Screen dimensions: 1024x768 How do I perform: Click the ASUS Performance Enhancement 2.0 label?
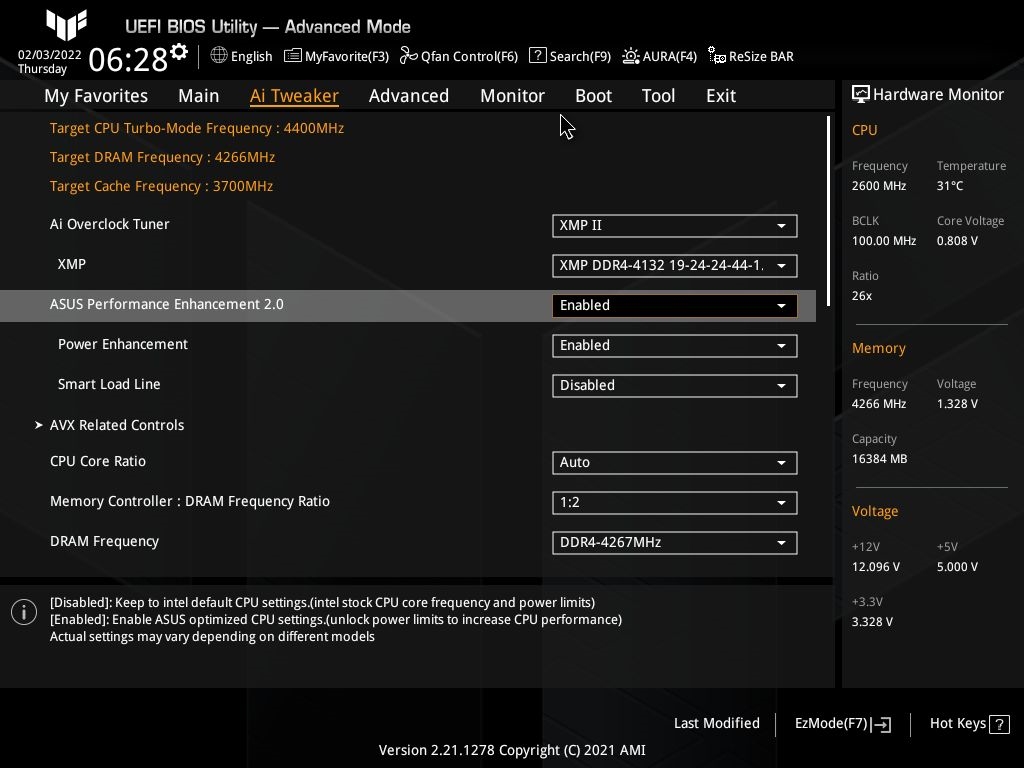click(167, 304)
